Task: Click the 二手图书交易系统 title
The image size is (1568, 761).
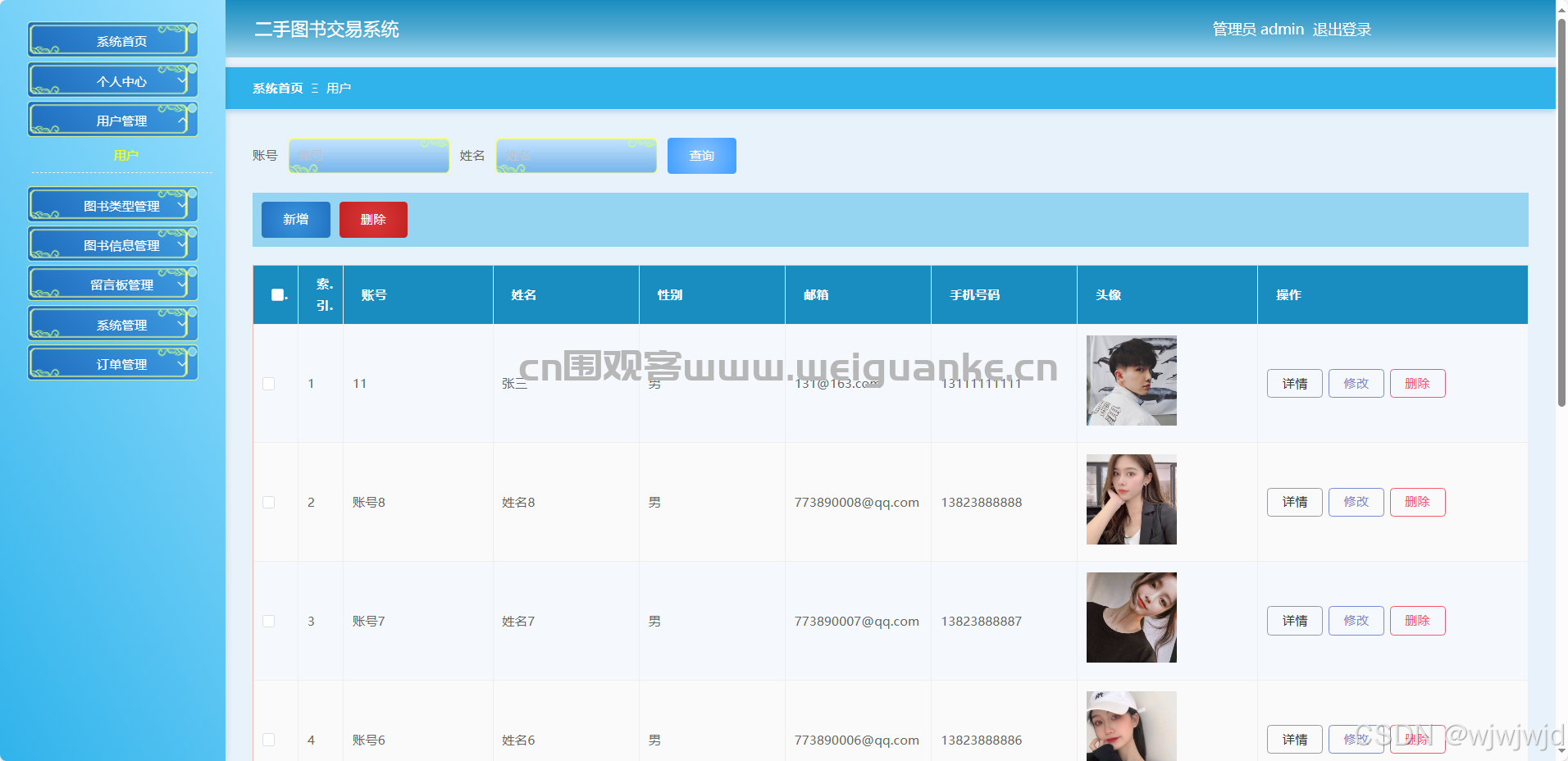Action: pyautogui.click(x=326, y=30)
